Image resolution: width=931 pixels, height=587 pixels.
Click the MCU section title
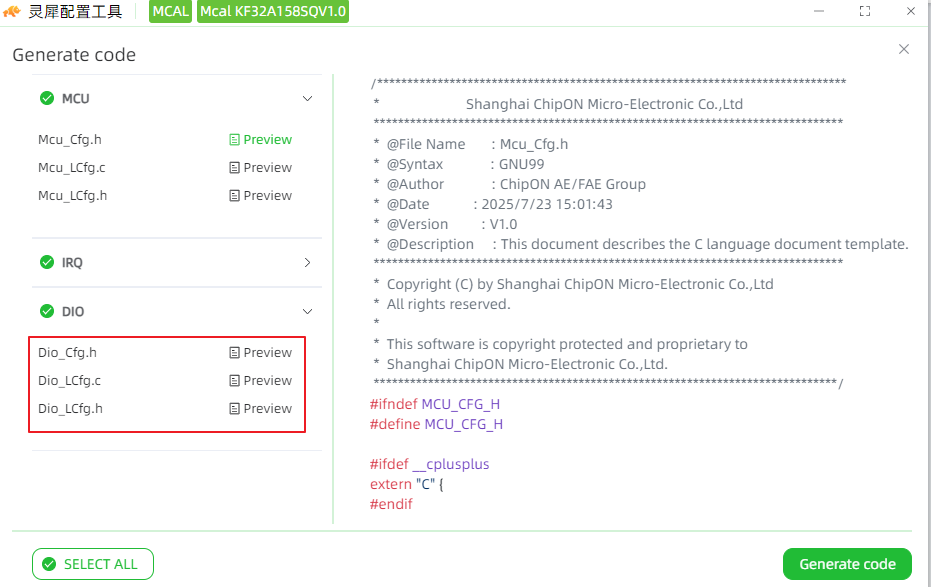click(x=75, y=99)
